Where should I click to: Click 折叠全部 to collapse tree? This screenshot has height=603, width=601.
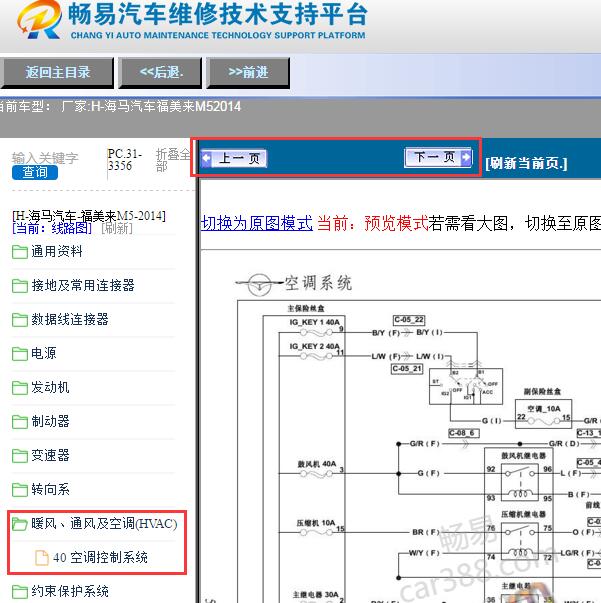173,160
